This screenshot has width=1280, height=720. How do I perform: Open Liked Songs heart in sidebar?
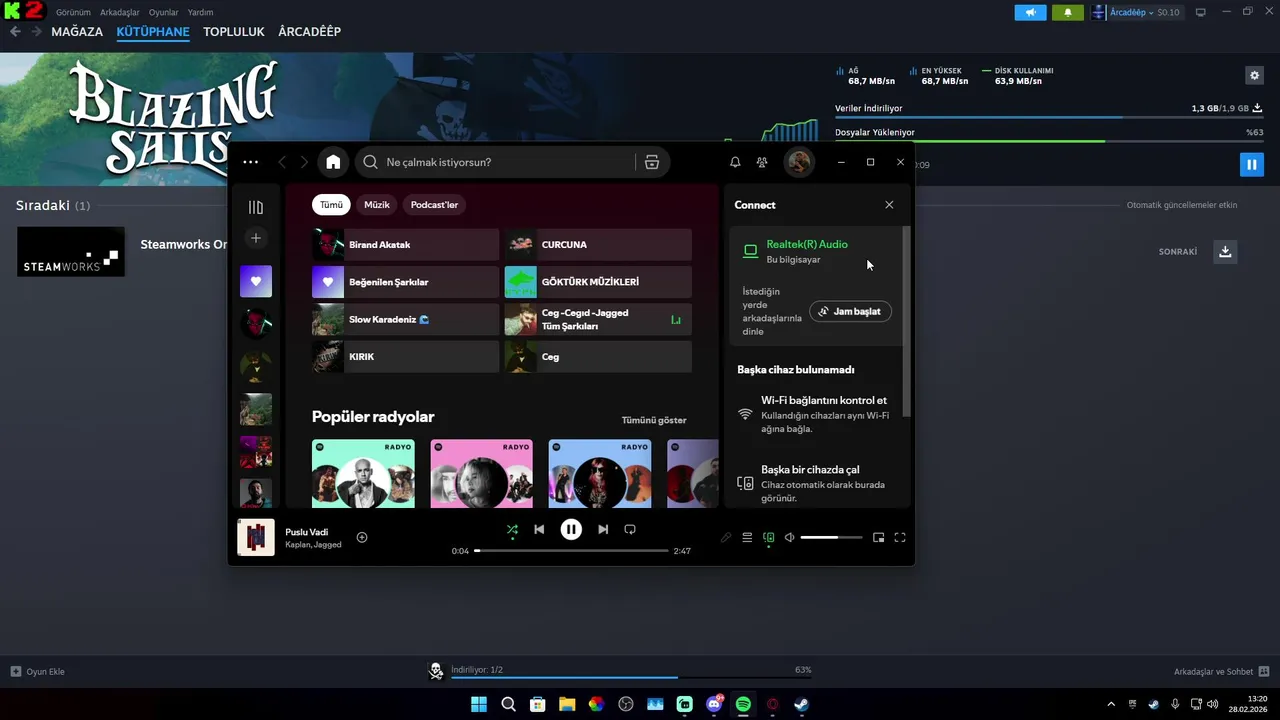[x=256, y=282]
